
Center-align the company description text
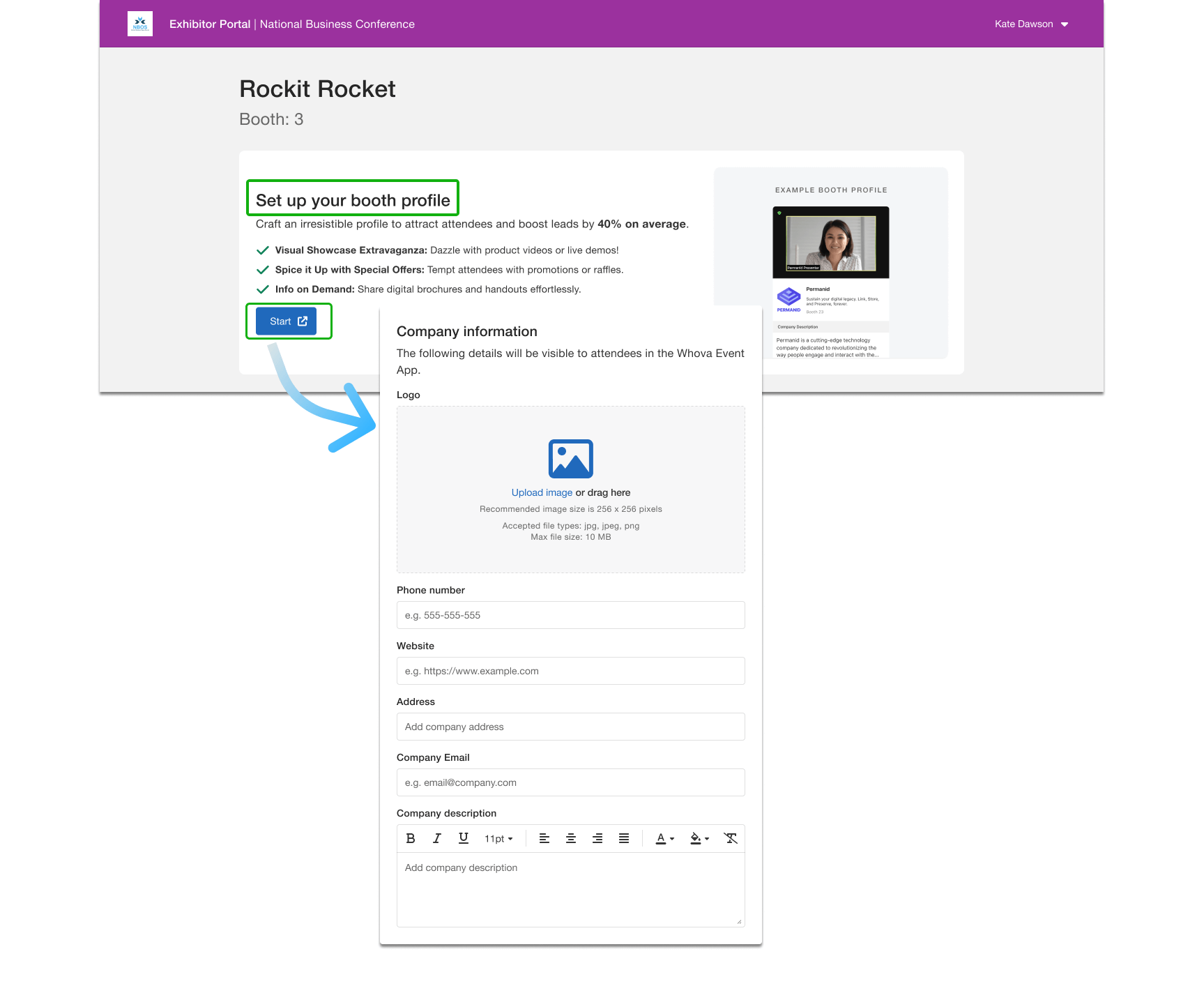tap(571, 839)
